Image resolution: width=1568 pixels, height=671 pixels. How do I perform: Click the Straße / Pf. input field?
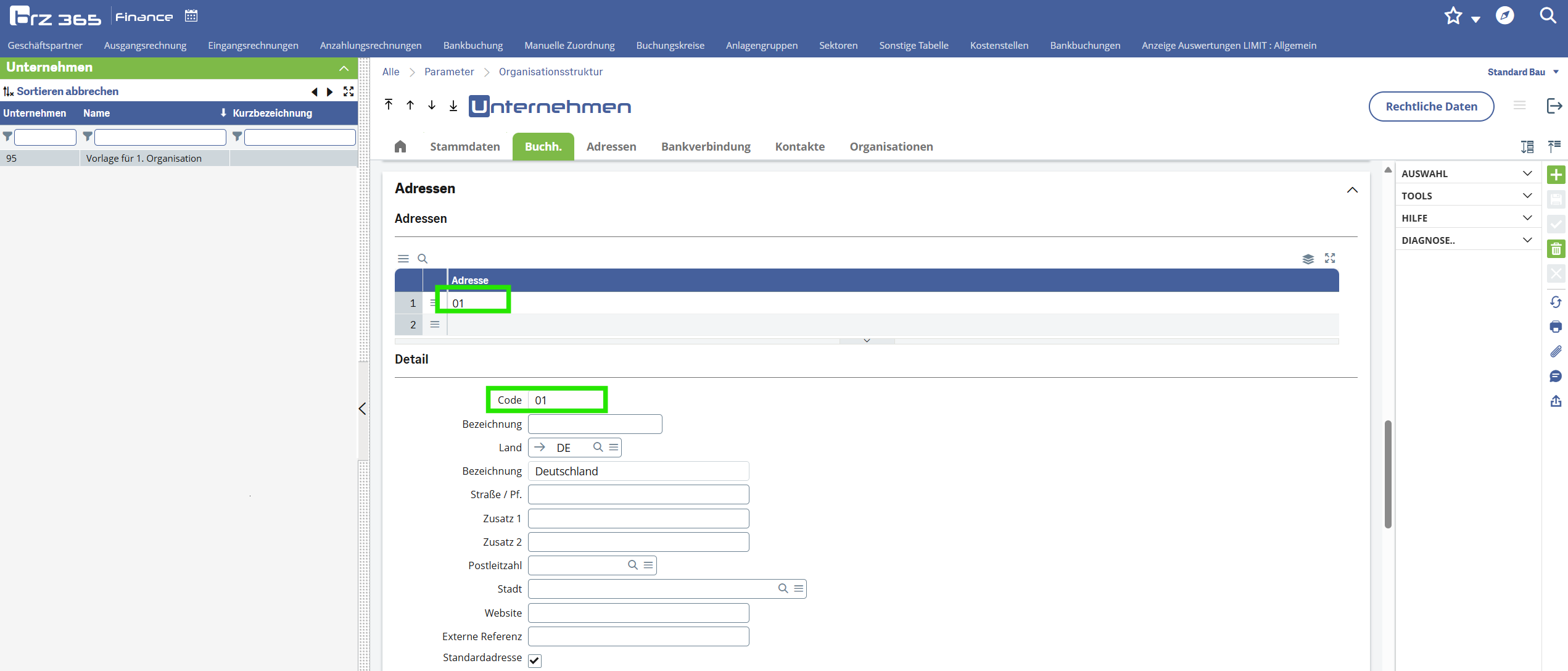pyautogui.click(x=638, y=494)
